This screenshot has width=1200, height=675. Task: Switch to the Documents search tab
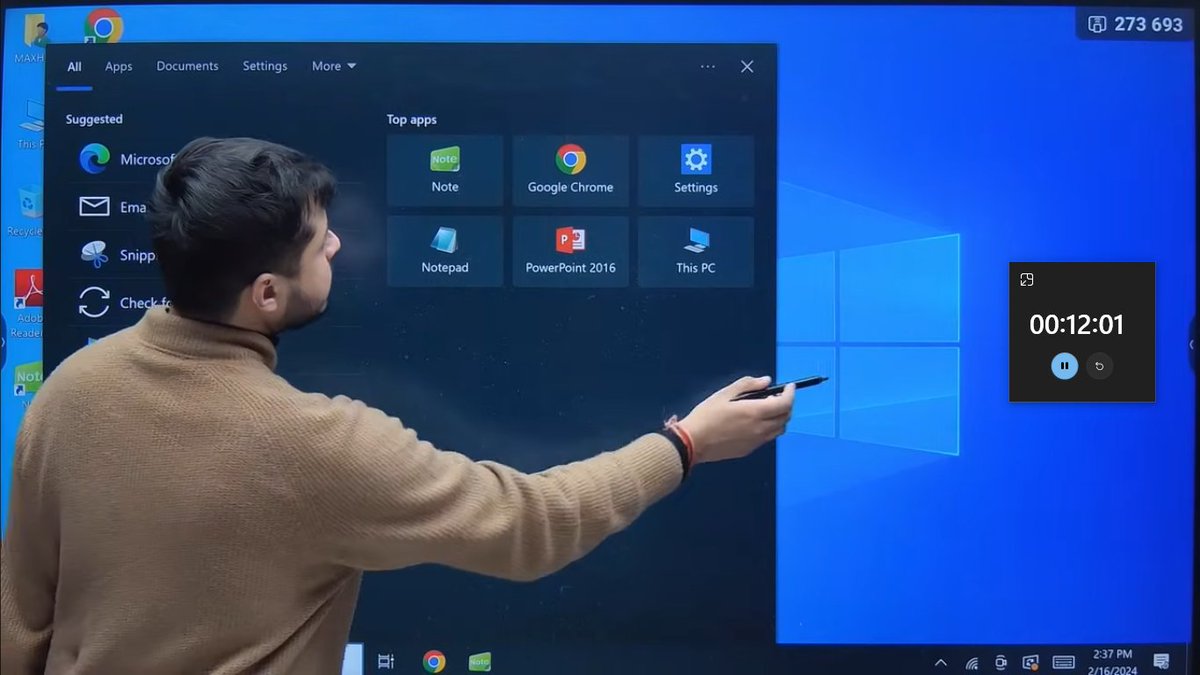pos(187,66)
